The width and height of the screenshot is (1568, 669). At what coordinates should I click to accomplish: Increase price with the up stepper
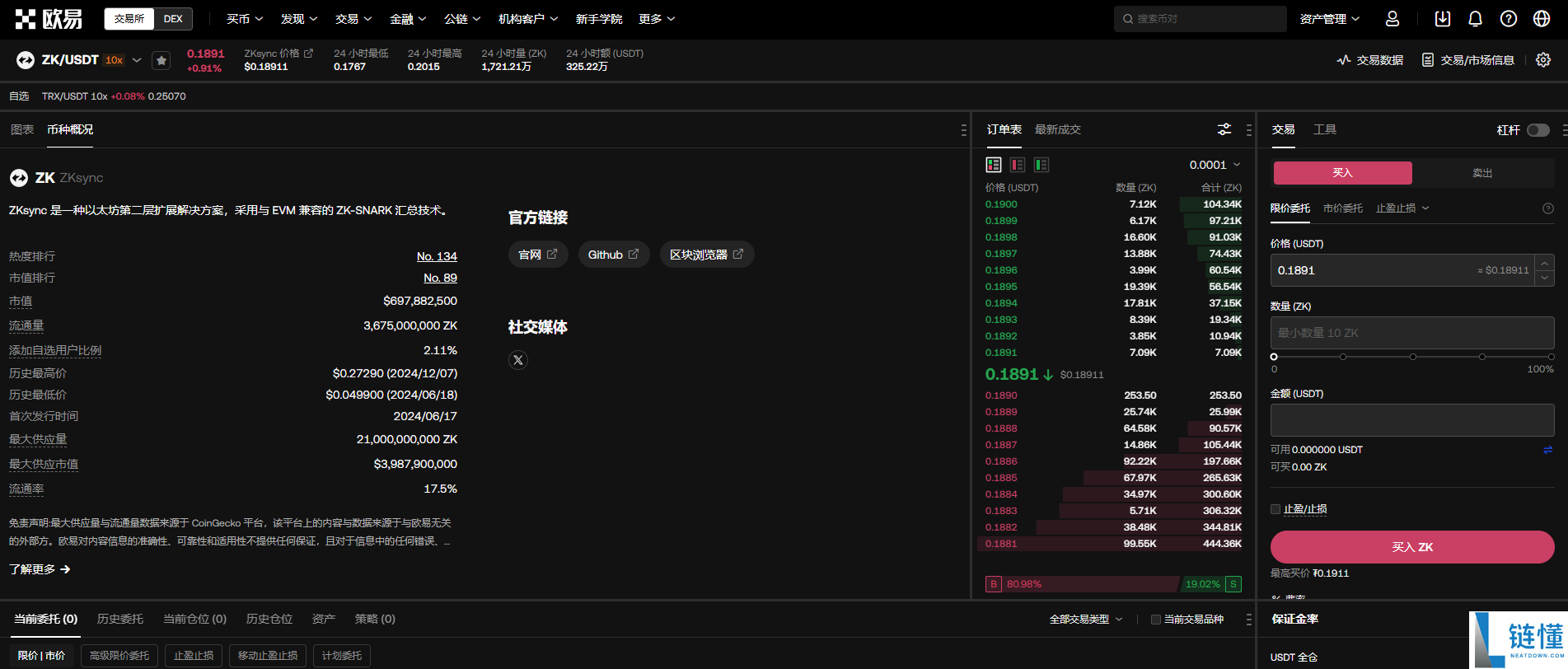[1546, 262]
